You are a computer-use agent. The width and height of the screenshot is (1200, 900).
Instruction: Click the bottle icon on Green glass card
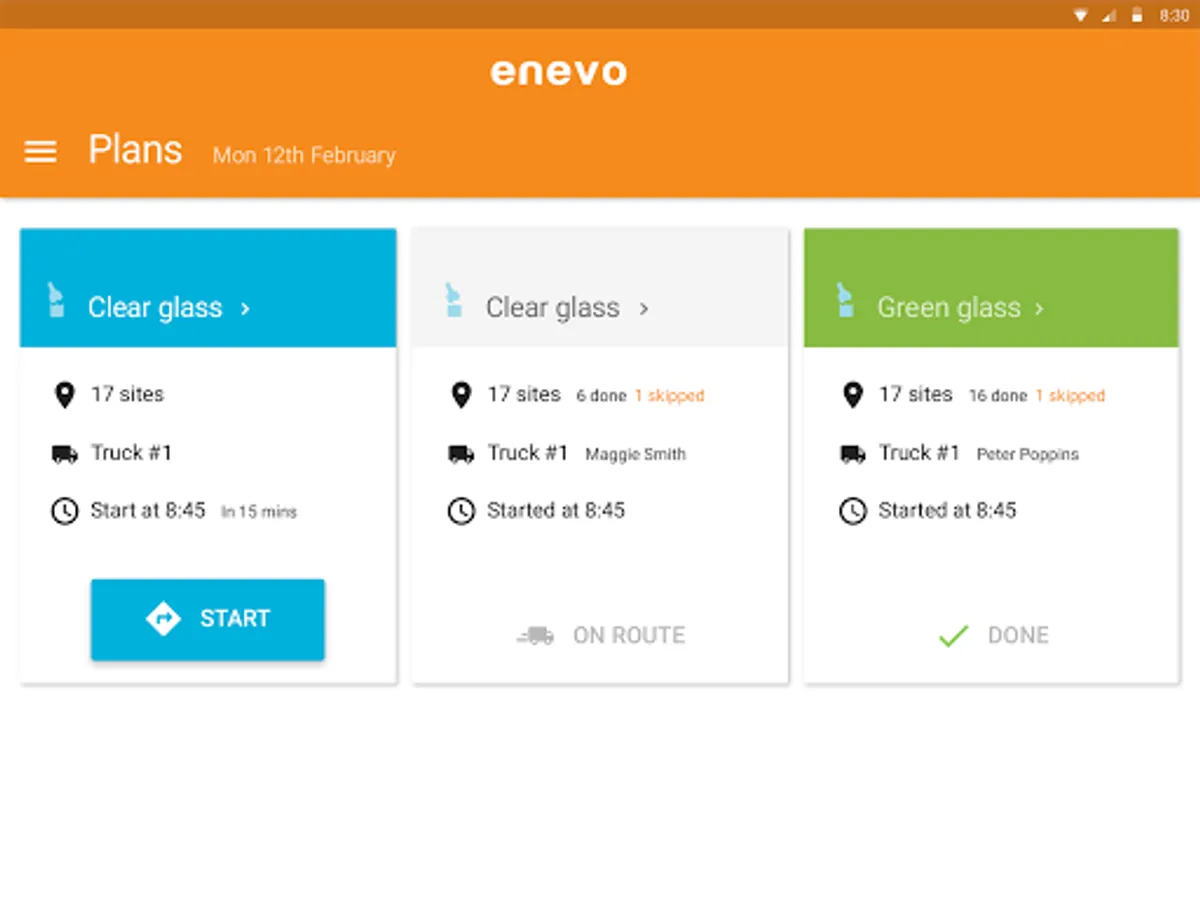845,300
